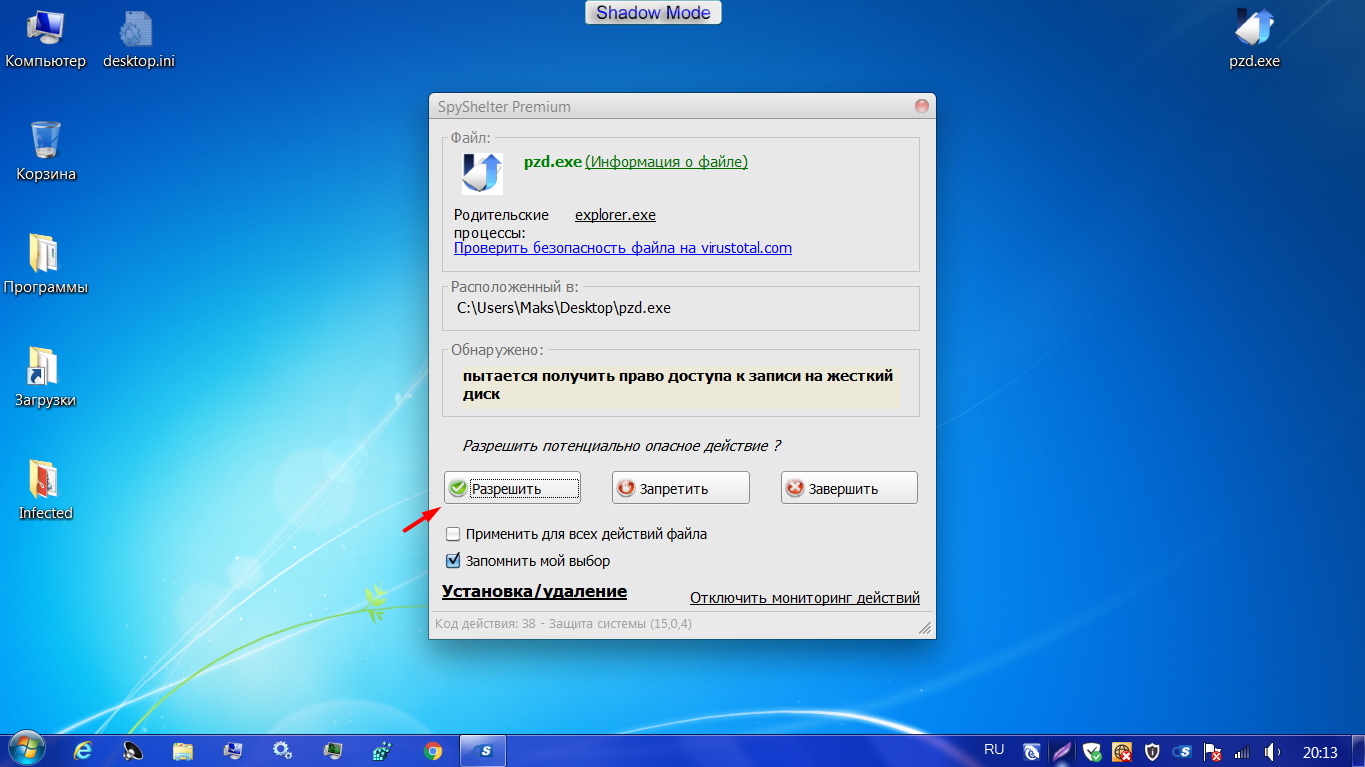Click the explorer.exe parent process link
Image resolution: width=1365 pixels, height=767 pixels.
[x=615, y=215]
